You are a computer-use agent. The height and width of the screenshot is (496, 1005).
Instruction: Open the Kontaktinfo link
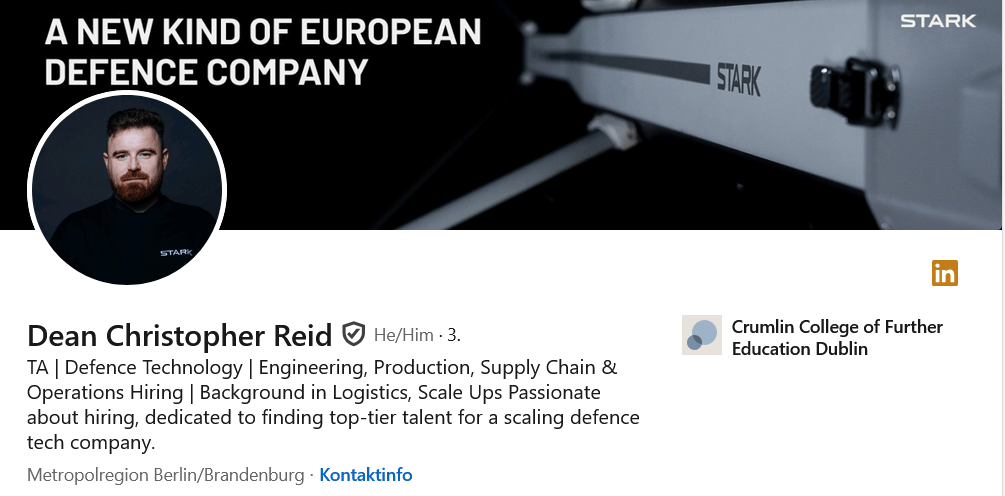365,475
